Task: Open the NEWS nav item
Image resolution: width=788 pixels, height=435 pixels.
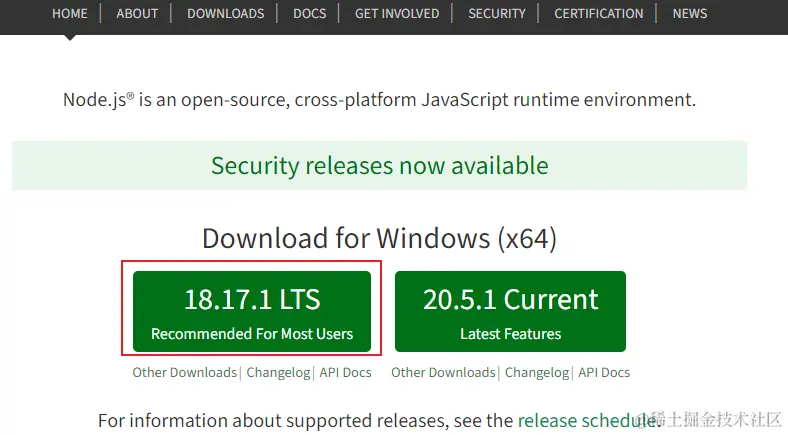Action: coord(690,14)
